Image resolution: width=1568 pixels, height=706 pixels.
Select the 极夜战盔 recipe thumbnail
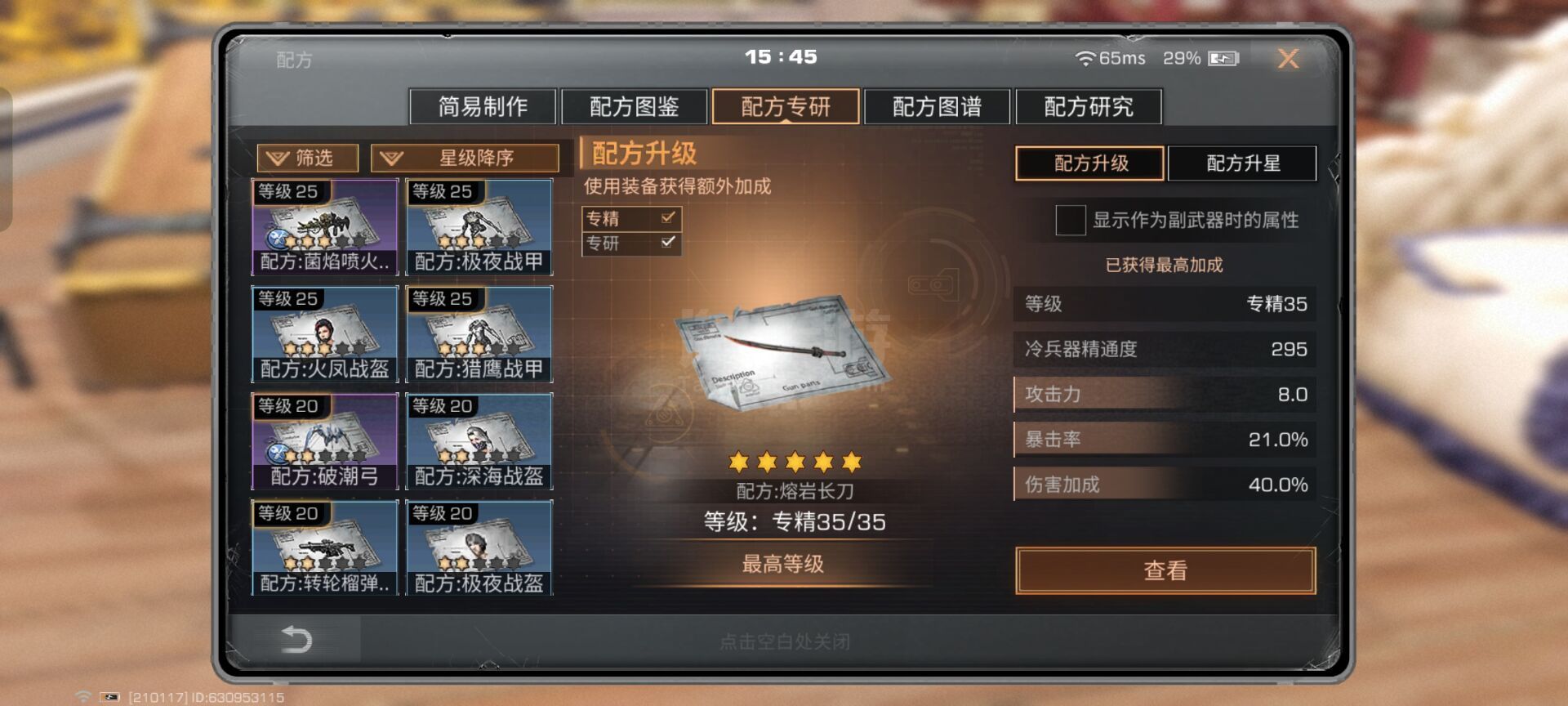[x=479, y=547]
